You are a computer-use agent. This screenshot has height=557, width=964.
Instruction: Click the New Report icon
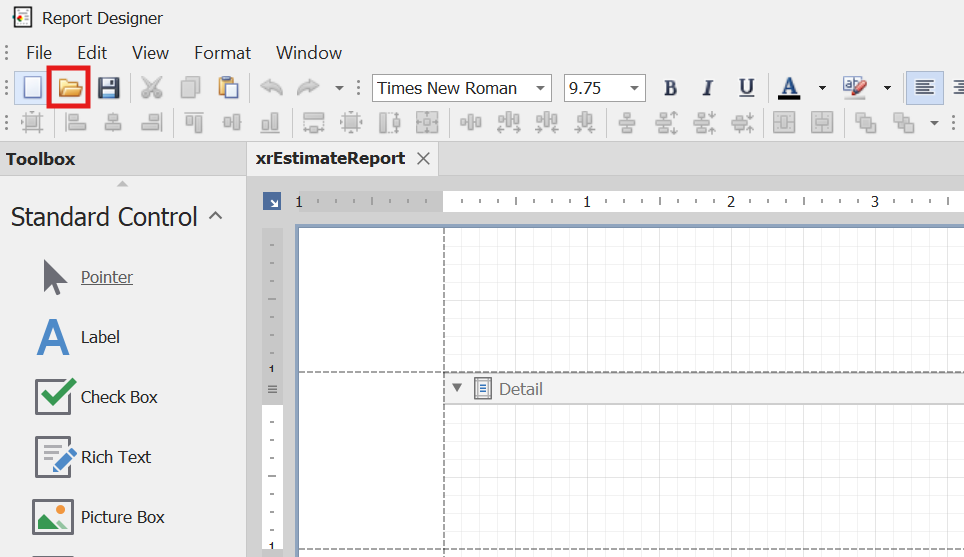[33, 88]
